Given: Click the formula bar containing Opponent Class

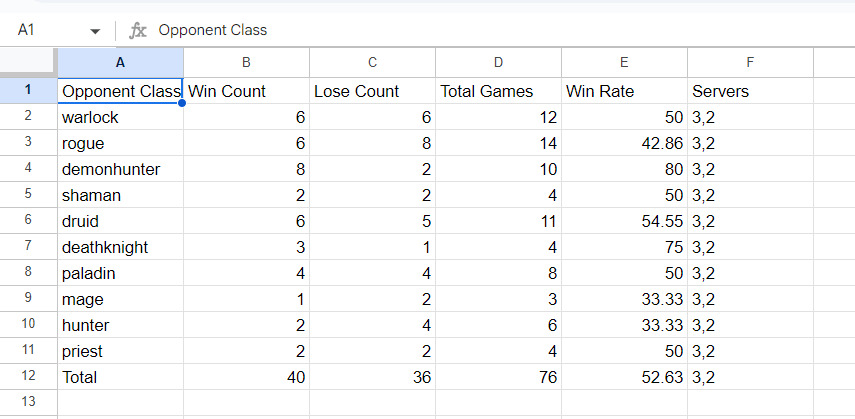Looking at the screenshot, I should coord(504,30).
